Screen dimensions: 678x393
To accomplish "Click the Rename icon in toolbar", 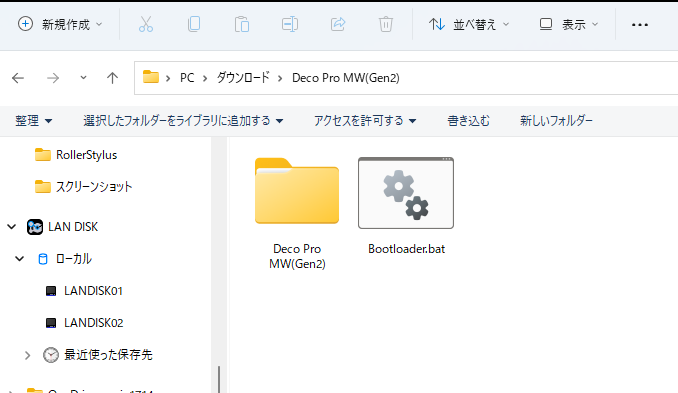I will click(x=290, y=24).
